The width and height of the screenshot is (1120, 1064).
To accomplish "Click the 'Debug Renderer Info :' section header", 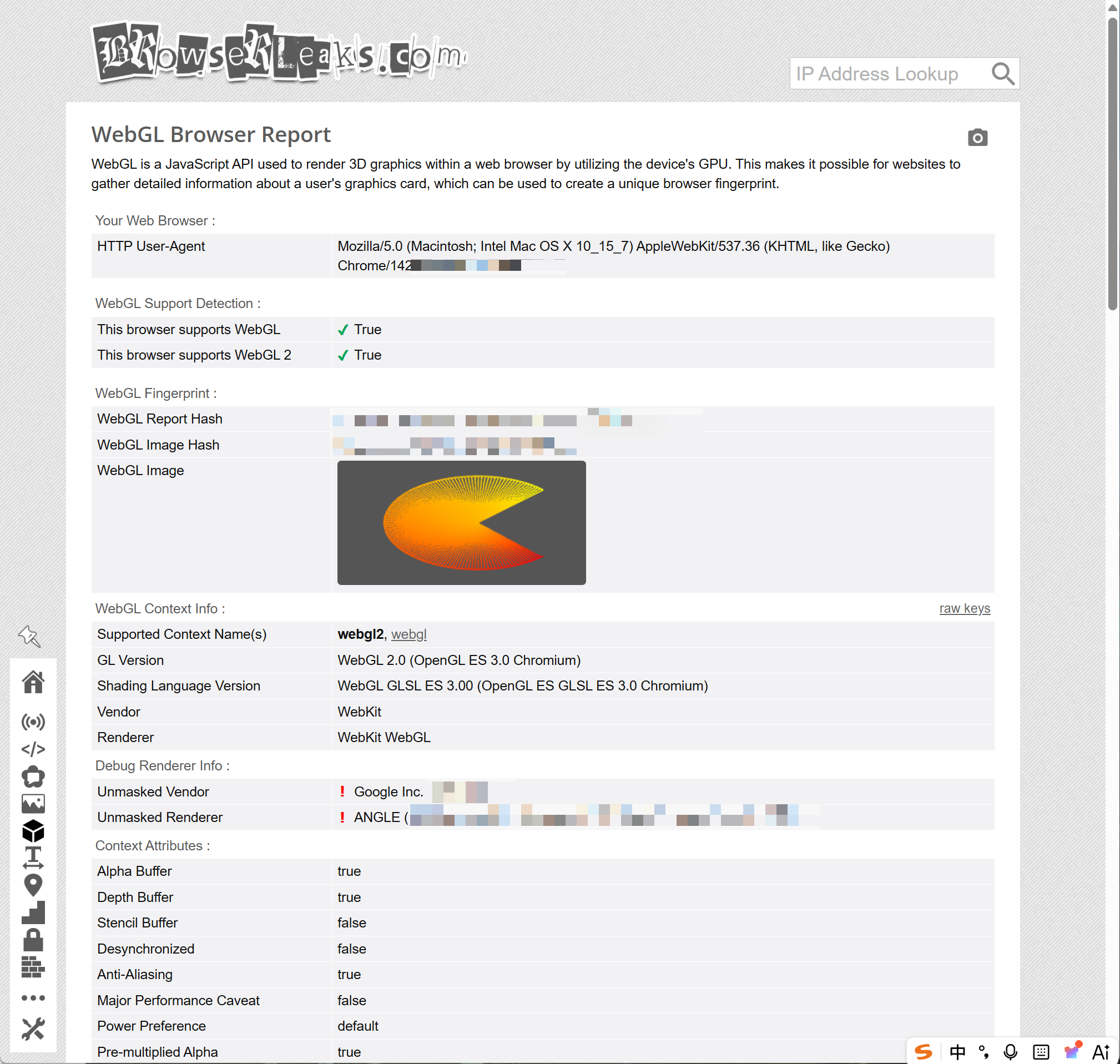I will click(x=162, y=766).
